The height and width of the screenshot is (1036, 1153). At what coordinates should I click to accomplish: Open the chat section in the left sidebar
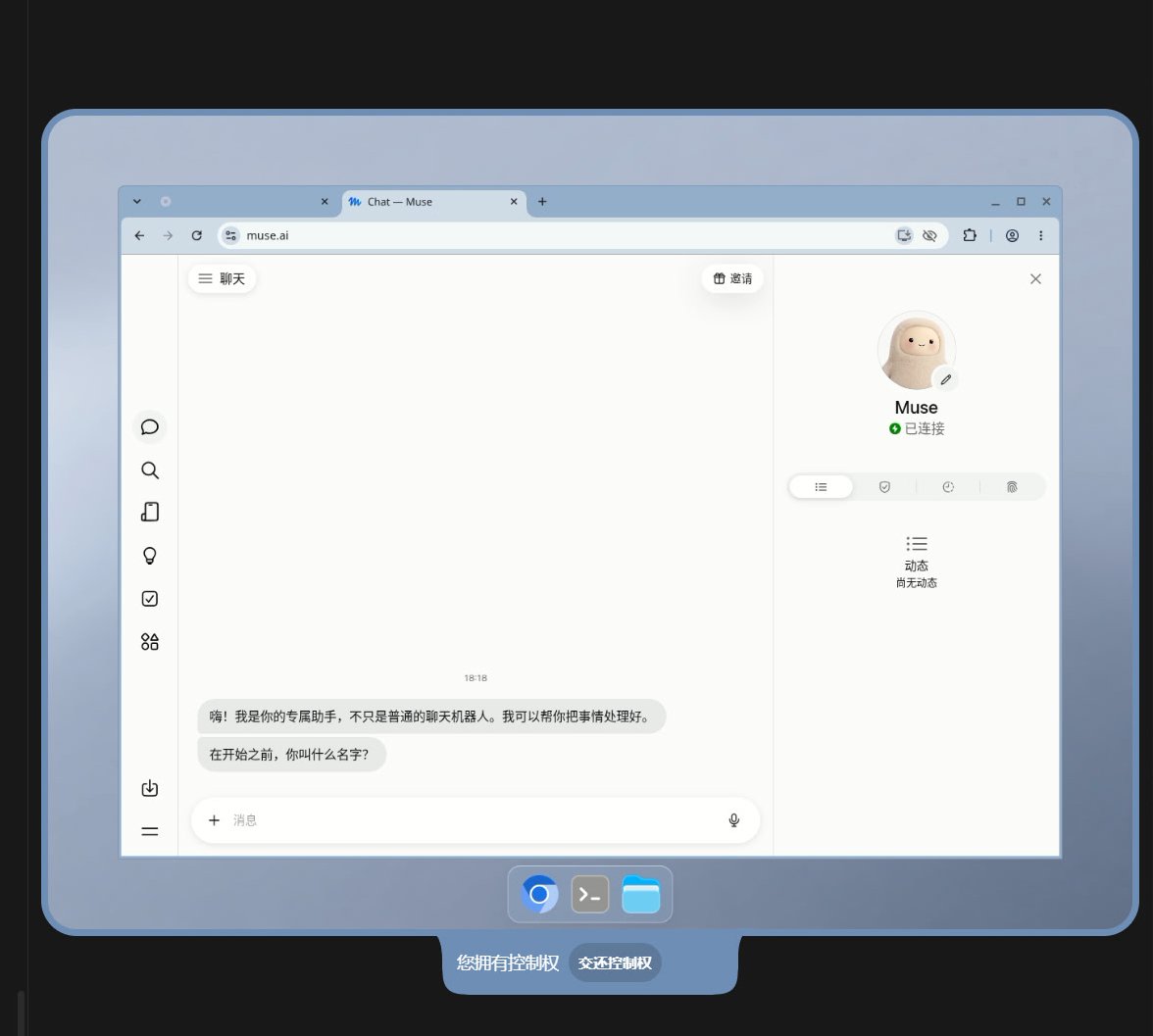click(x=149, y=427)
